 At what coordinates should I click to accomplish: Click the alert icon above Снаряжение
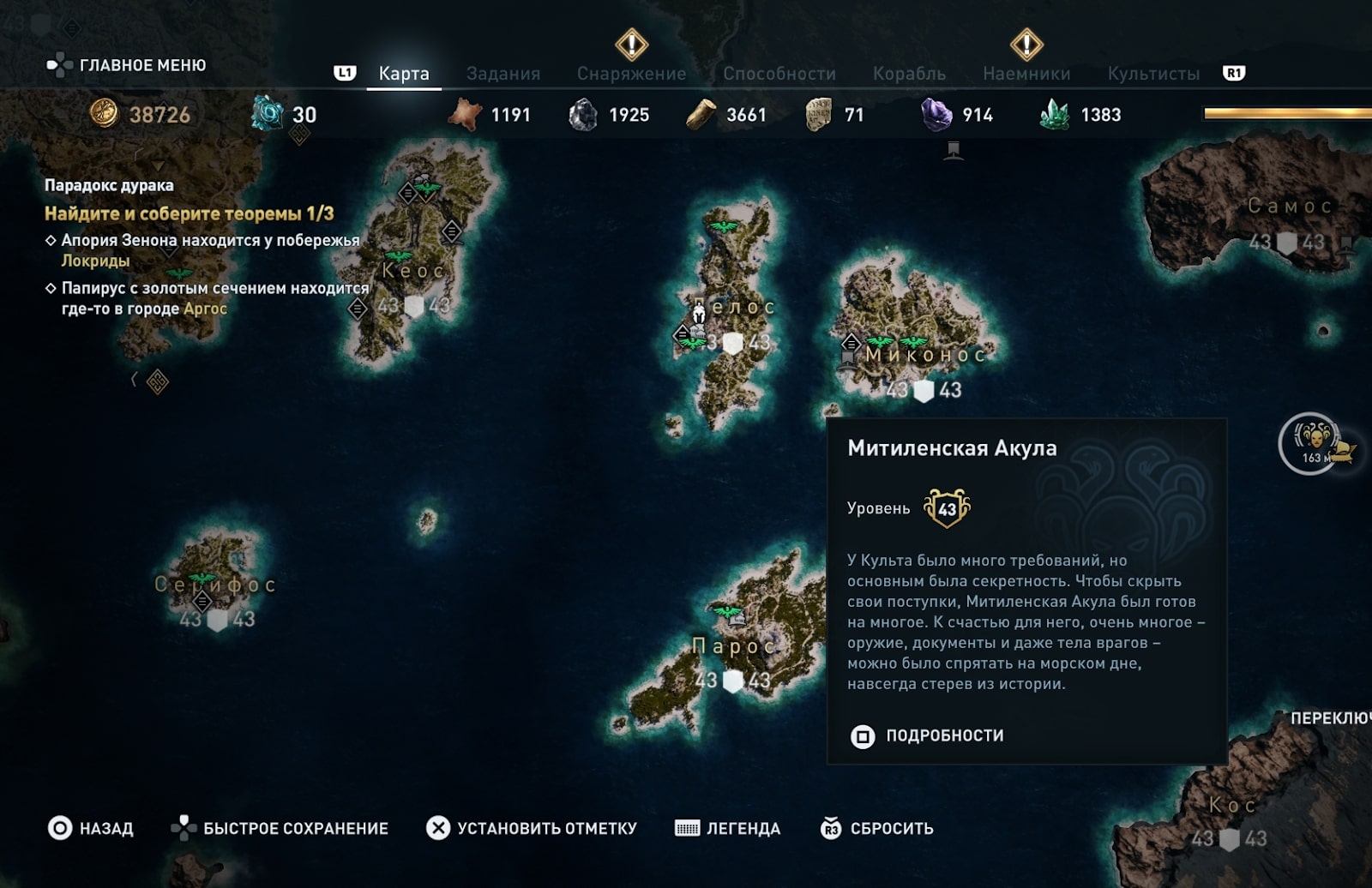632,44
